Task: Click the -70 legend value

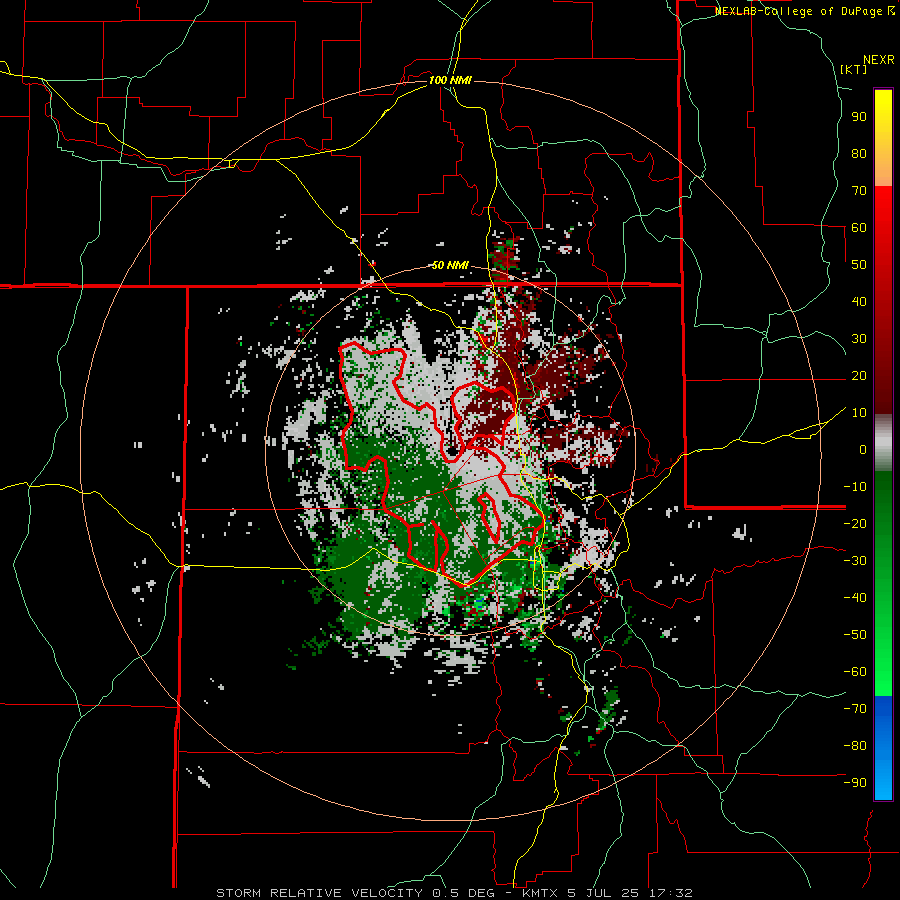Action: (x=855, y=709)
